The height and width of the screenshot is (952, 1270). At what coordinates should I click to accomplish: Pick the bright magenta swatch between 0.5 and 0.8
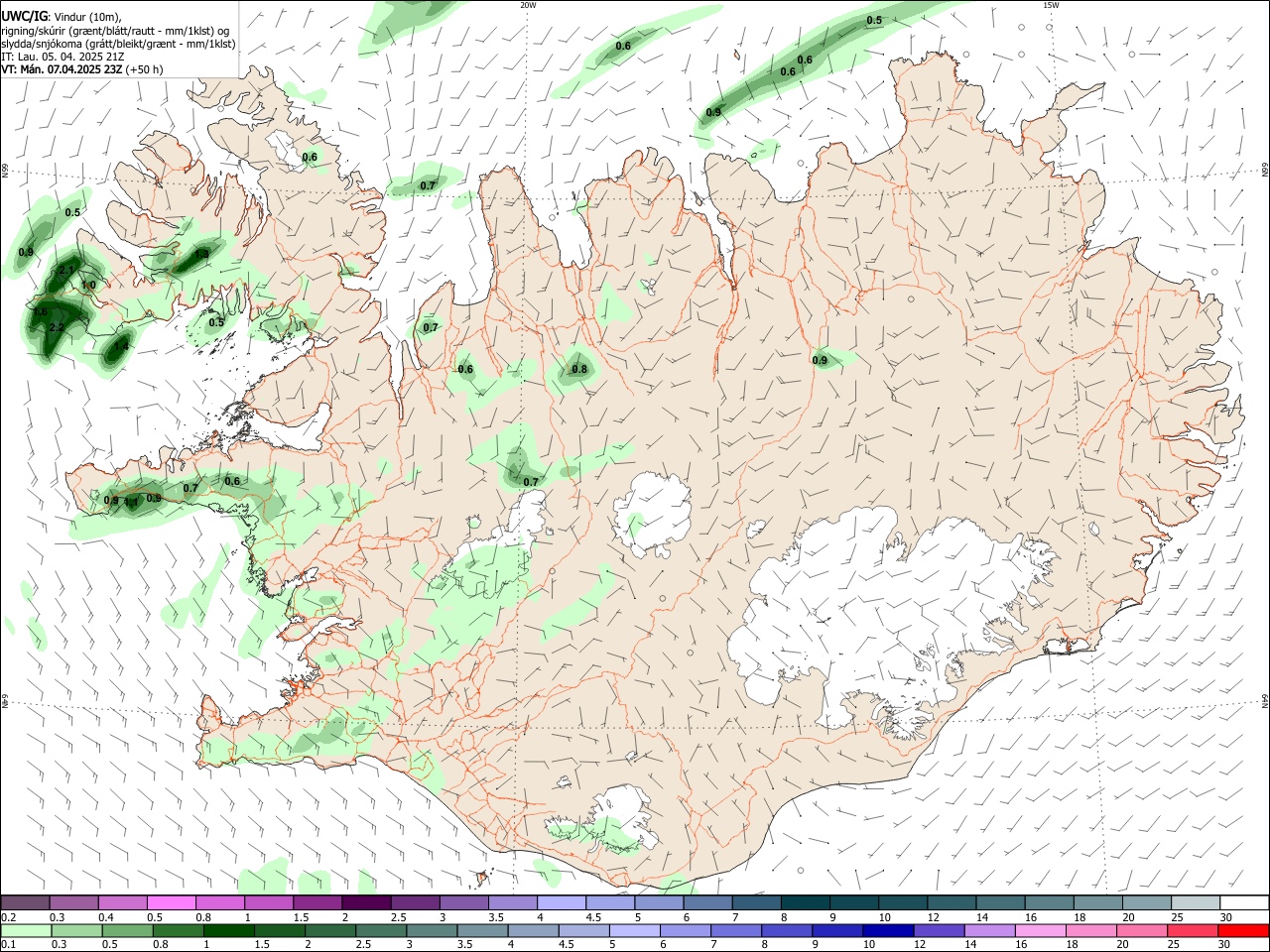172,902
